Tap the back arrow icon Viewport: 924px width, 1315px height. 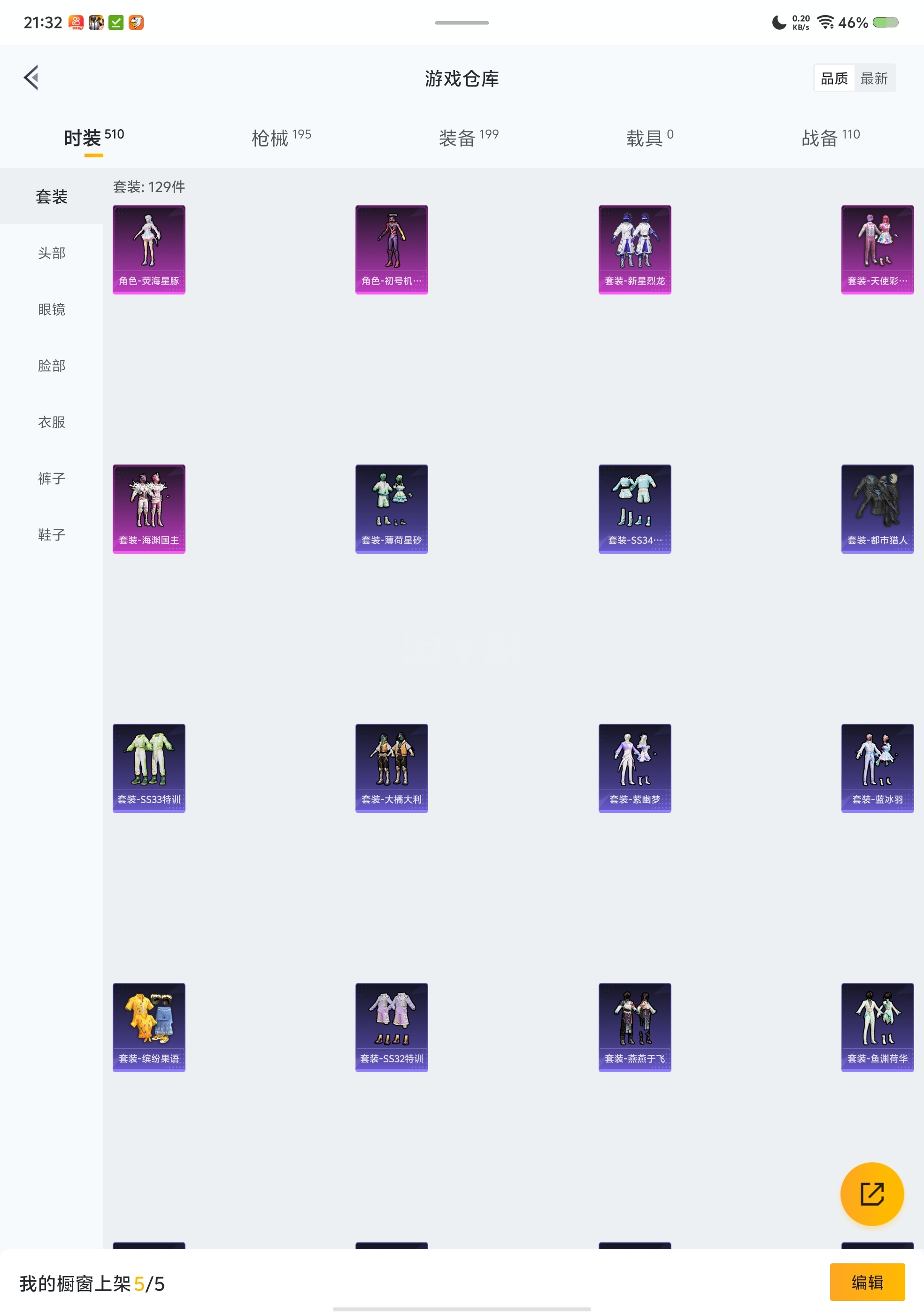pyautogui.click(x=31, y=77)
